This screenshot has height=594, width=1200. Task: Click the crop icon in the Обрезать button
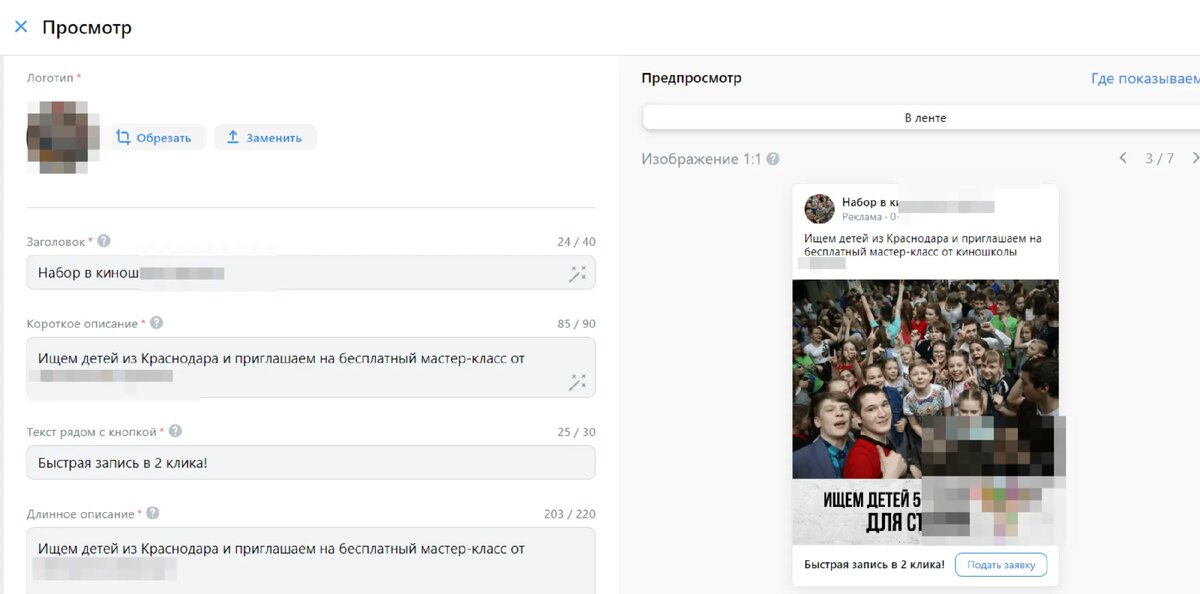click(x=123, y=137)
